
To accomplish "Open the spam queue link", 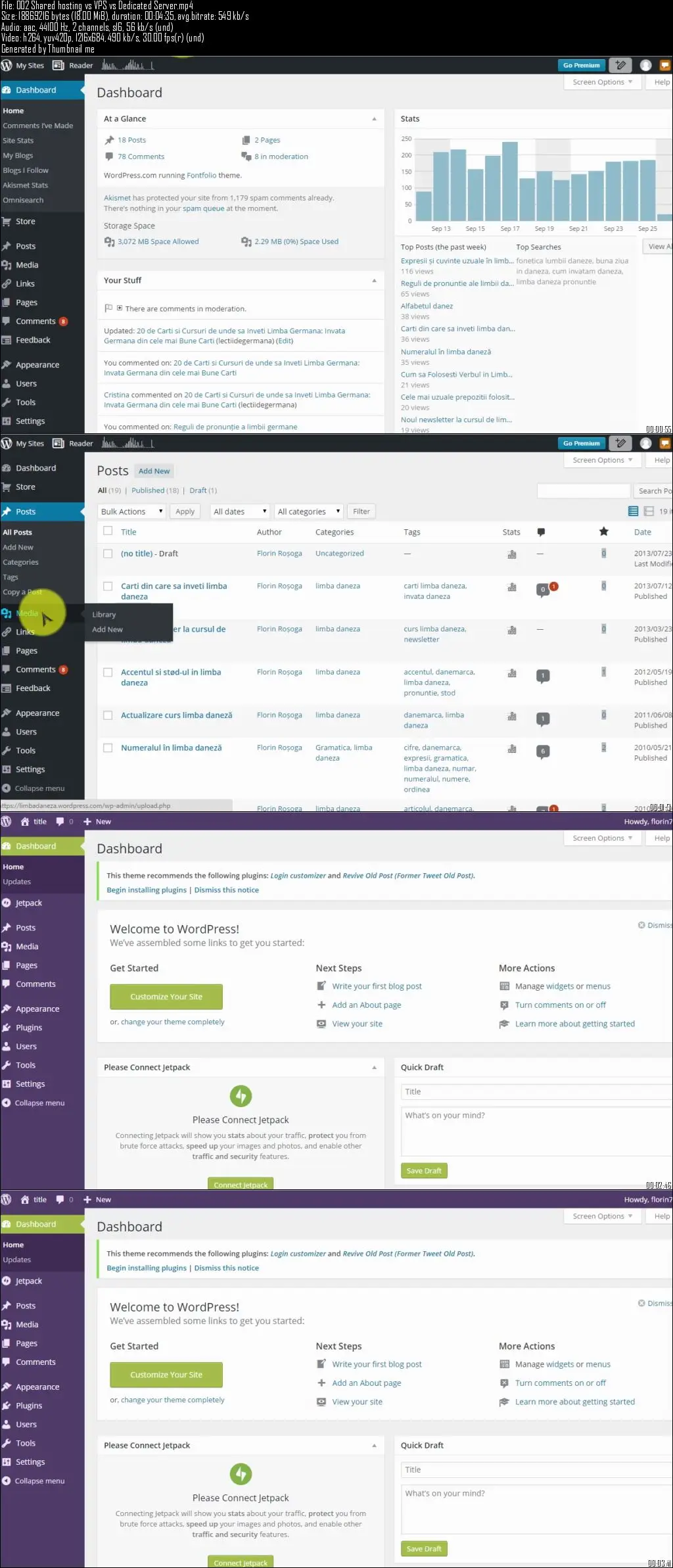I will 204,208.
